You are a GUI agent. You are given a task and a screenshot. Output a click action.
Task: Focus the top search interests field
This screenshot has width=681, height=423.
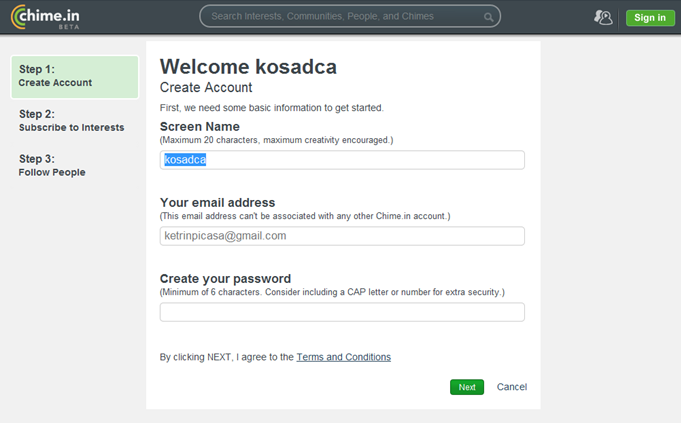[340, 17]
